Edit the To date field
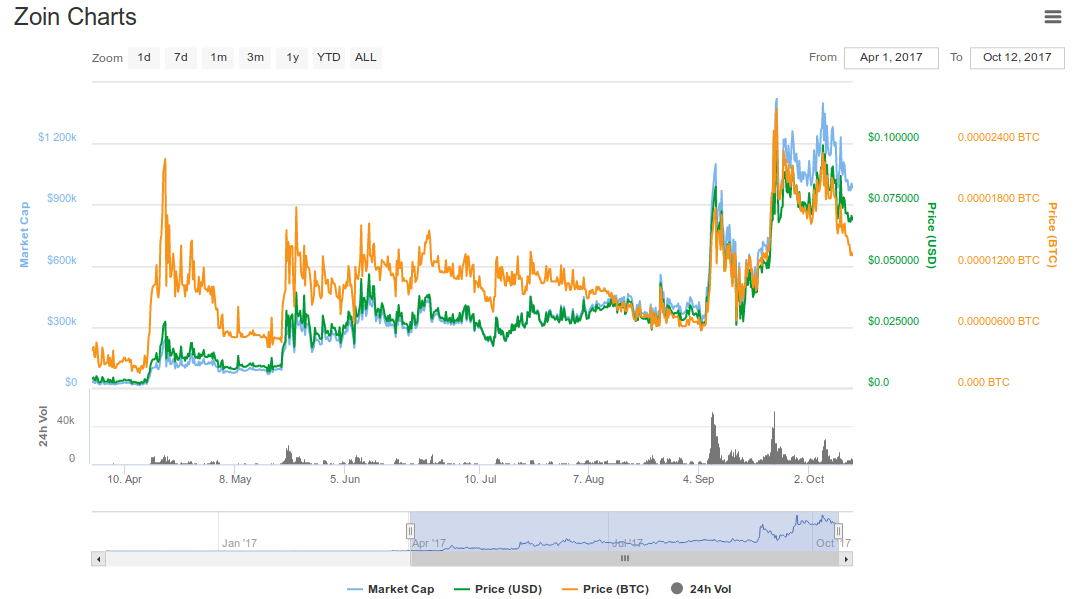Screen dimensions: 1078x599 [x=1017, y=58]
